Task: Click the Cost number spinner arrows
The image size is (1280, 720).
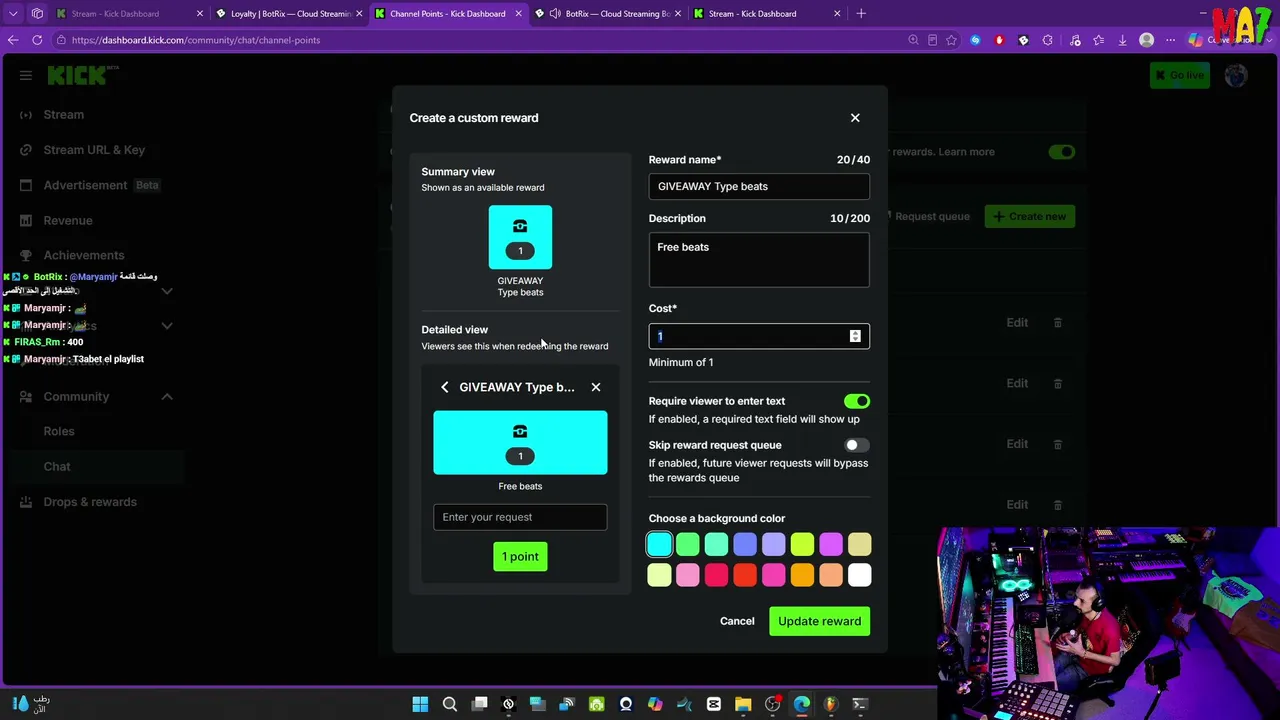Action: point(855,336)
